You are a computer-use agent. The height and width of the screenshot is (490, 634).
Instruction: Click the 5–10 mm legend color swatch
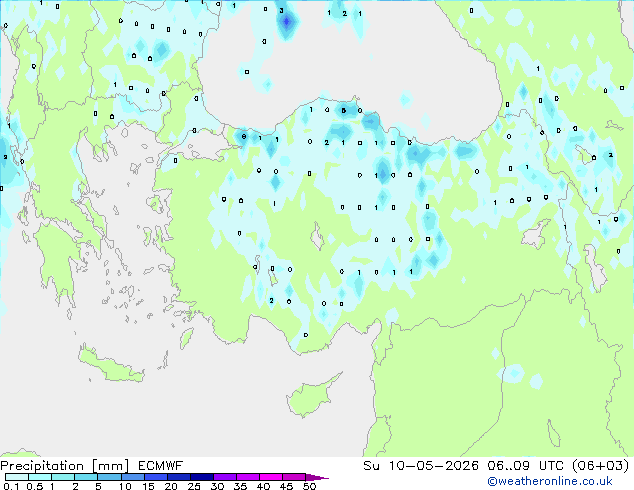tap(109, 477)
